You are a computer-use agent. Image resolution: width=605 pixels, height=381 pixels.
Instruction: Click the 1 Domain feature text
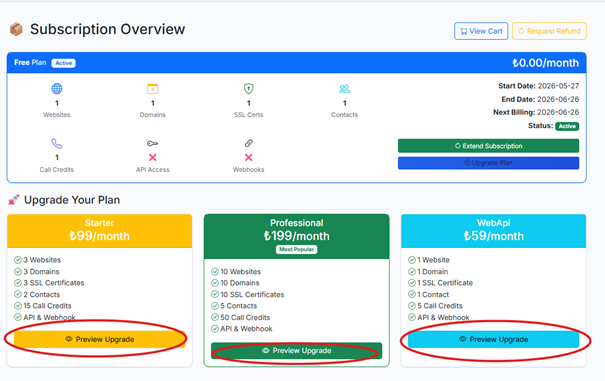(x=433, y=271)
